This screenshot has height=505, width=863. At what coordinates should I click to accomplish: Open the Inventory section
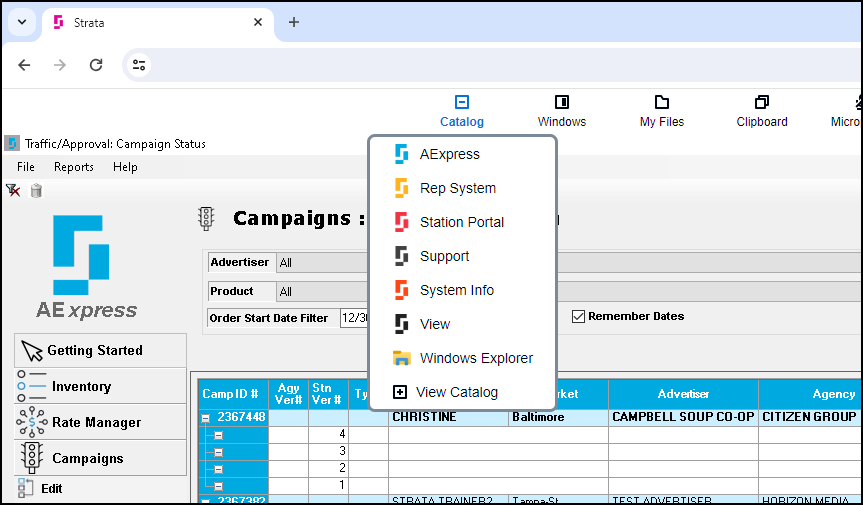point(100,386)
